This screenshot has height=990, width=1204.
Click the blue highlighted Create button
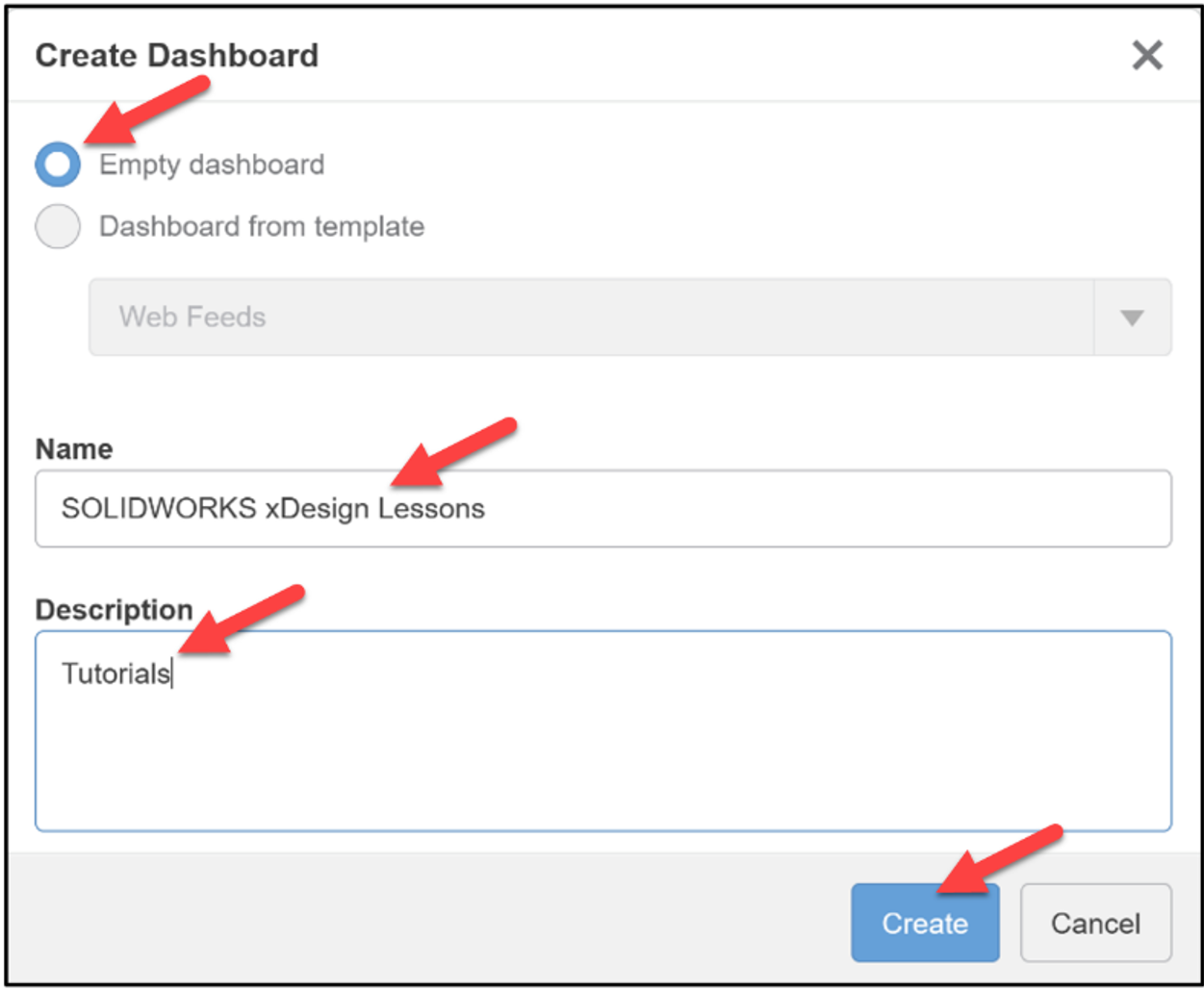pyautogui.click(x=924, y=923)
